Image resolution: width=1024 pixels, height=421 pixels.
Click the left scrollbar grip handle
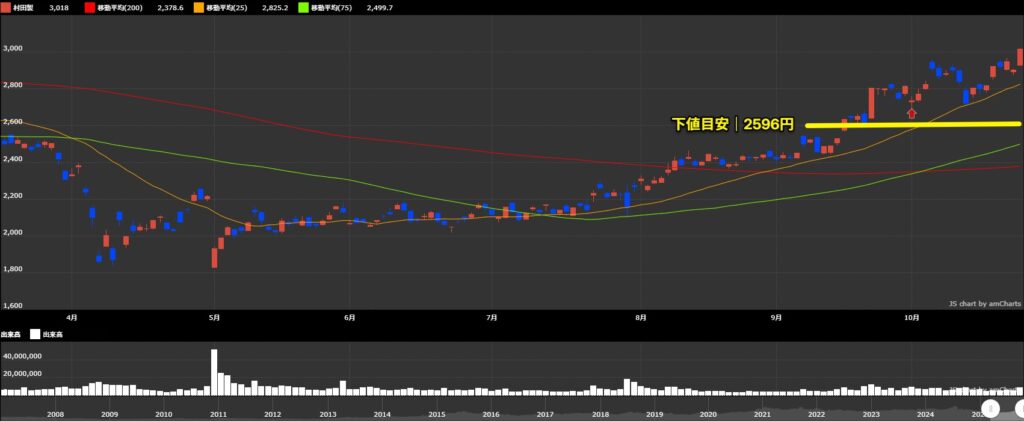click(990, 407)
